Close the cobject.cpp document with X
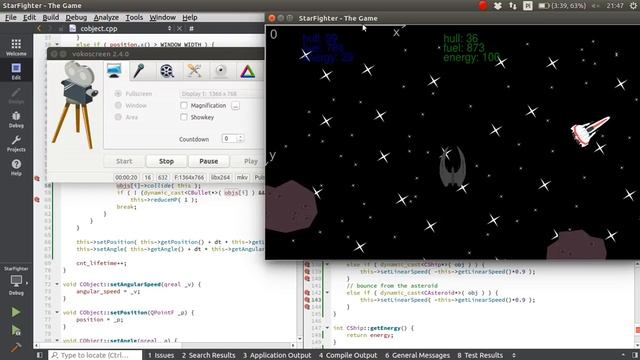 point(179,29)
